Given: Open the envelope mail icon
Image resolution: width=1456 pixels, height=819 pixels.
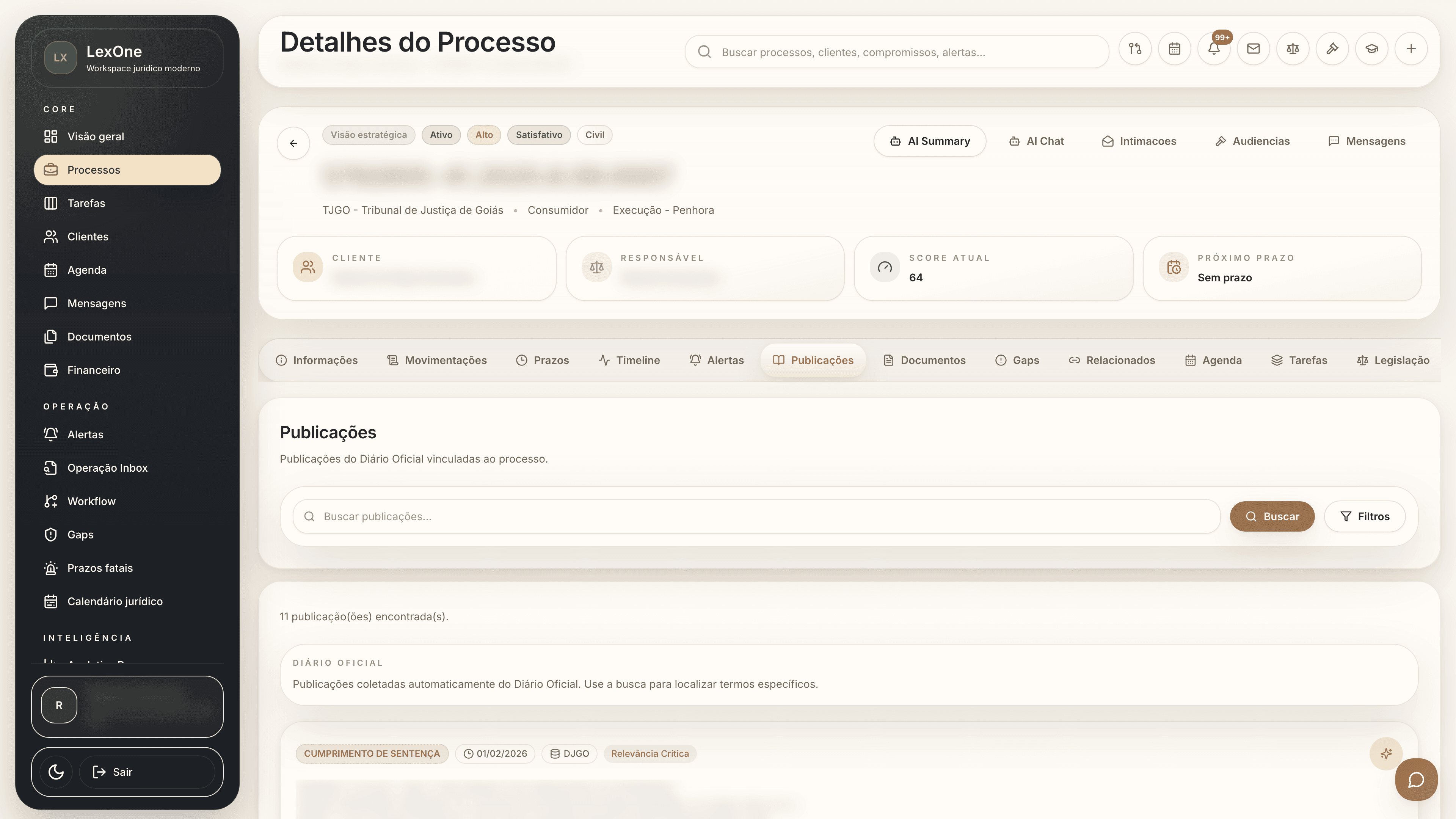Looking at the screenshot, I should (1253, 49).
